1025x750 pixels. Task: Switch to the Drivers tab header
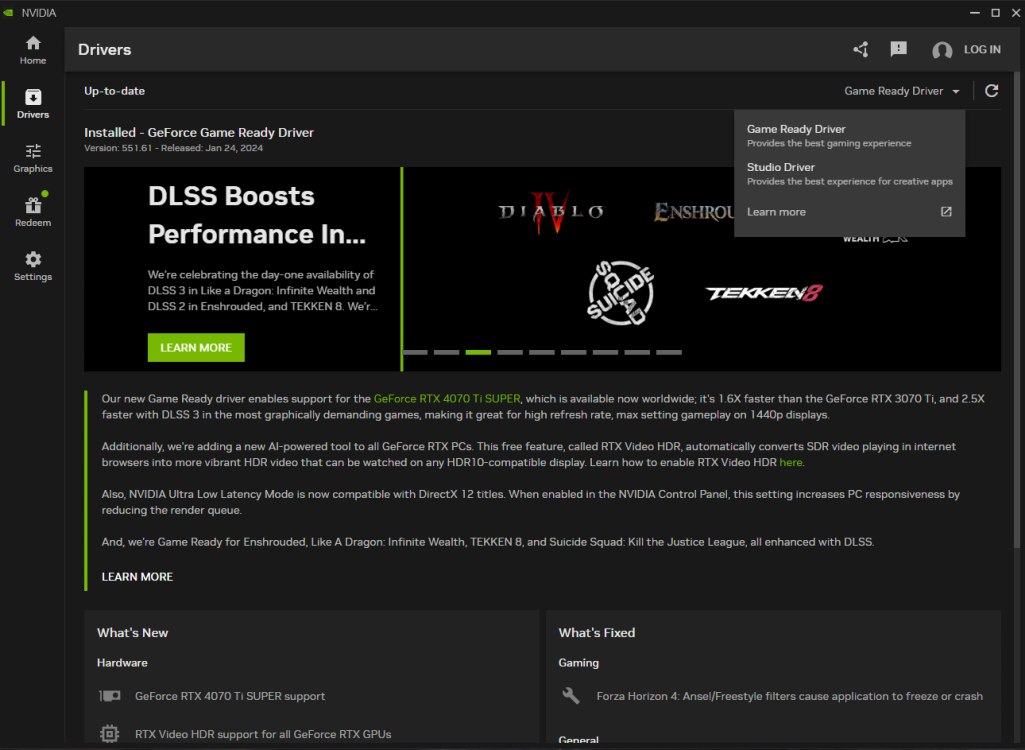click(104, 48)
